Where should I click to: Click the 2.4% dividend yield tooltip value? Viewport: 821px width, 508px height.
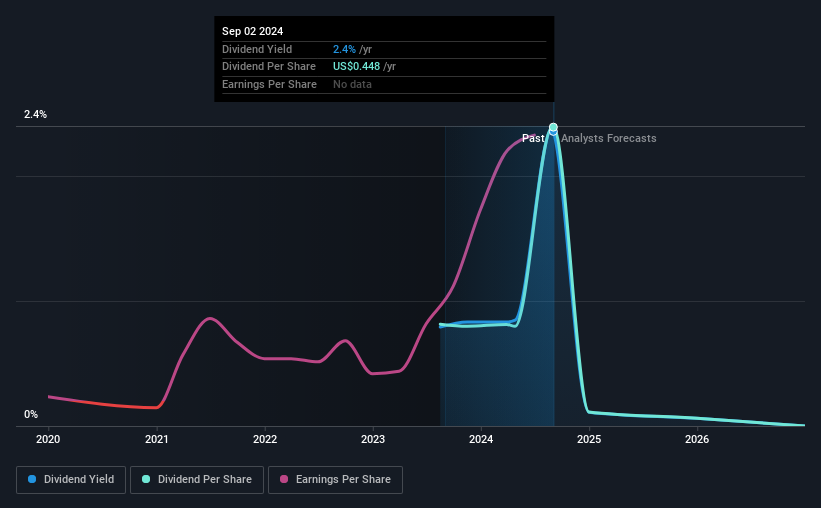(x=344, y=49)
